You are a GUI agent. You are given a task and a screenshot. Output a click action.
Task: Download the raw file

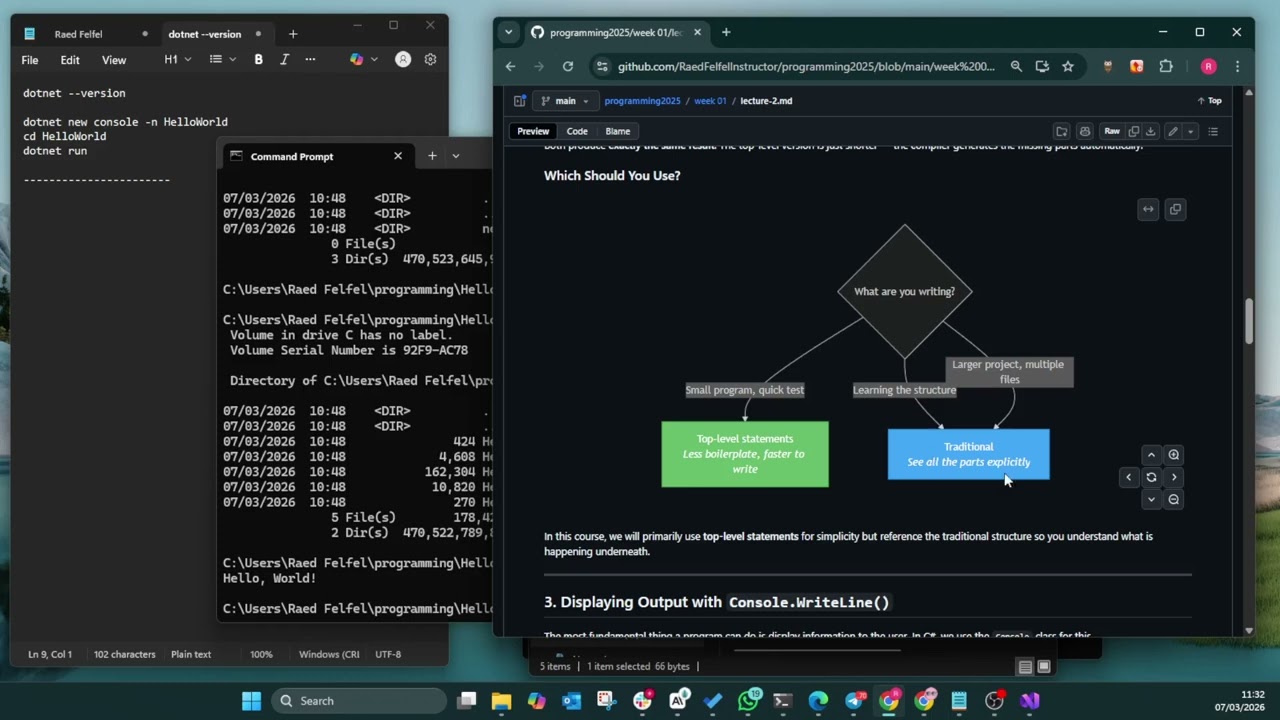(x=1150, y=131)
